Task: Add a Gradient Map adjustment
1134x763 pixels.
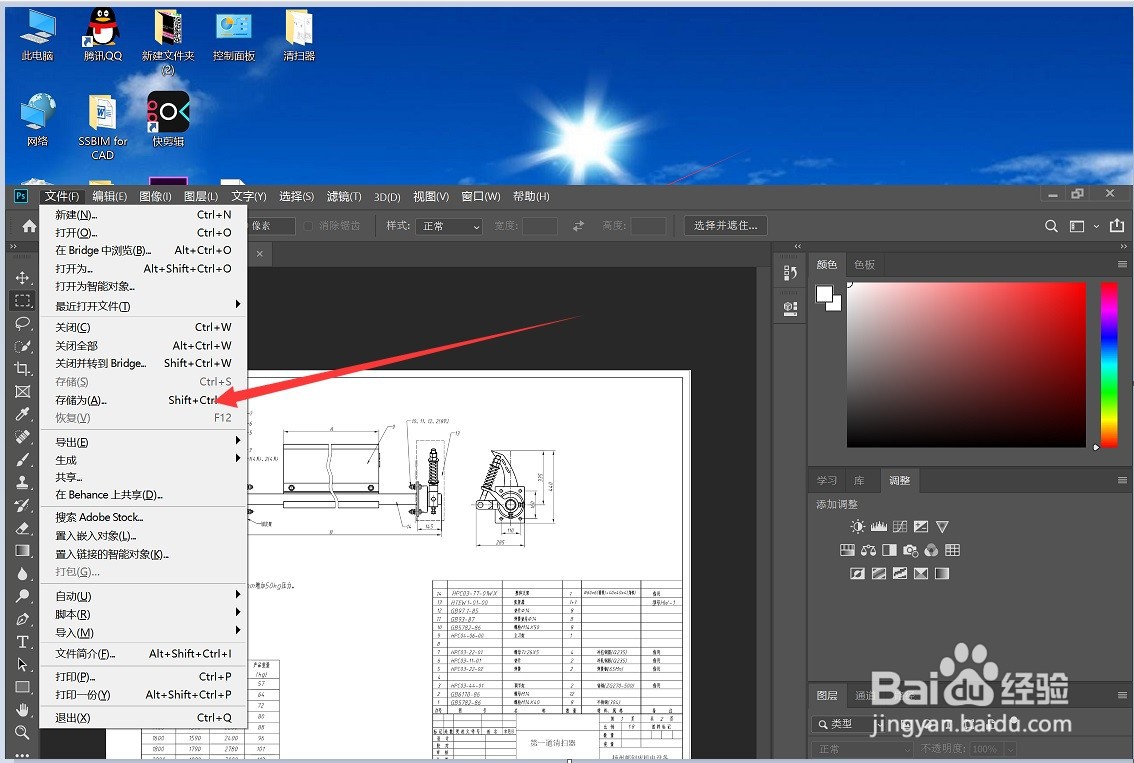Action: pos(942,574)
